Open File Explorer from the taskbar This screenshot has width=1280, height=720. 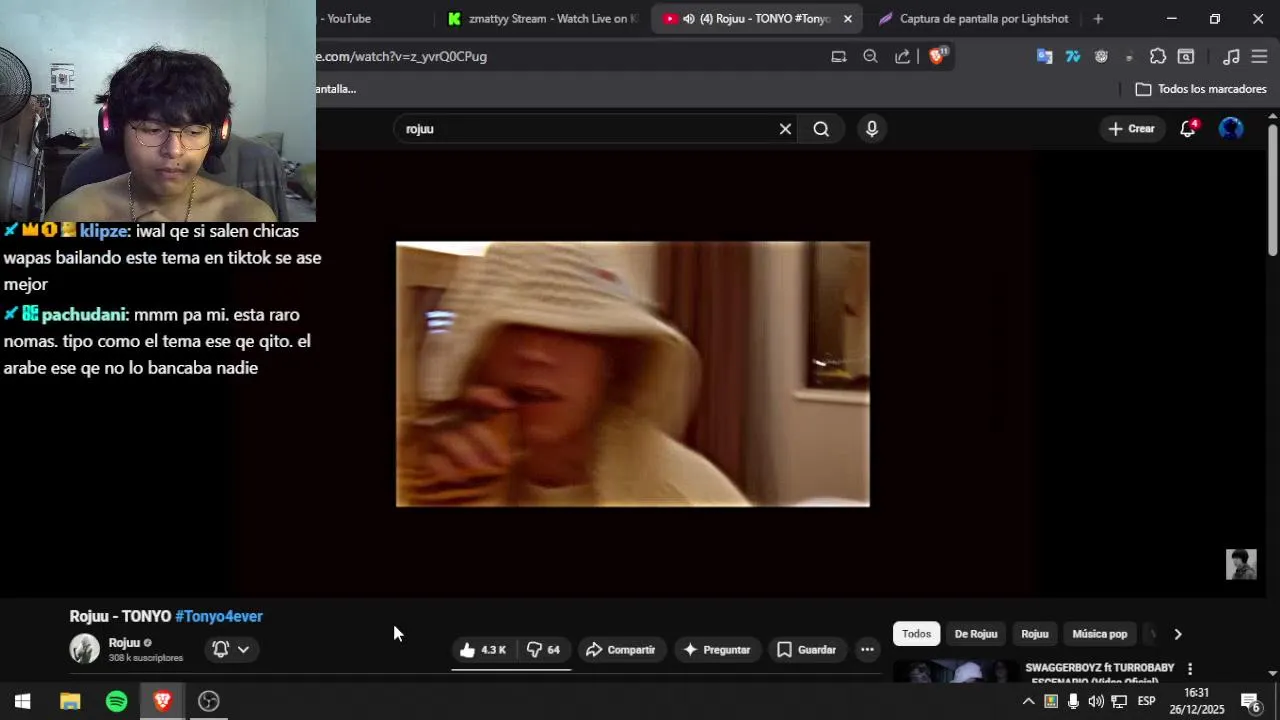point(70,701)
